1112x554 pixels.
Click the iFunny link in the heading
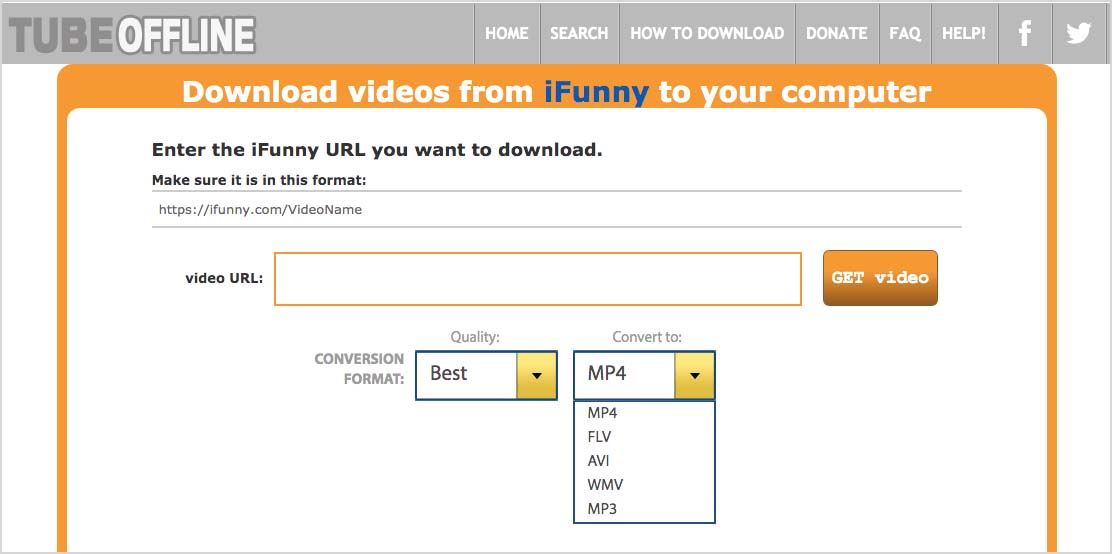click(596, 92)
